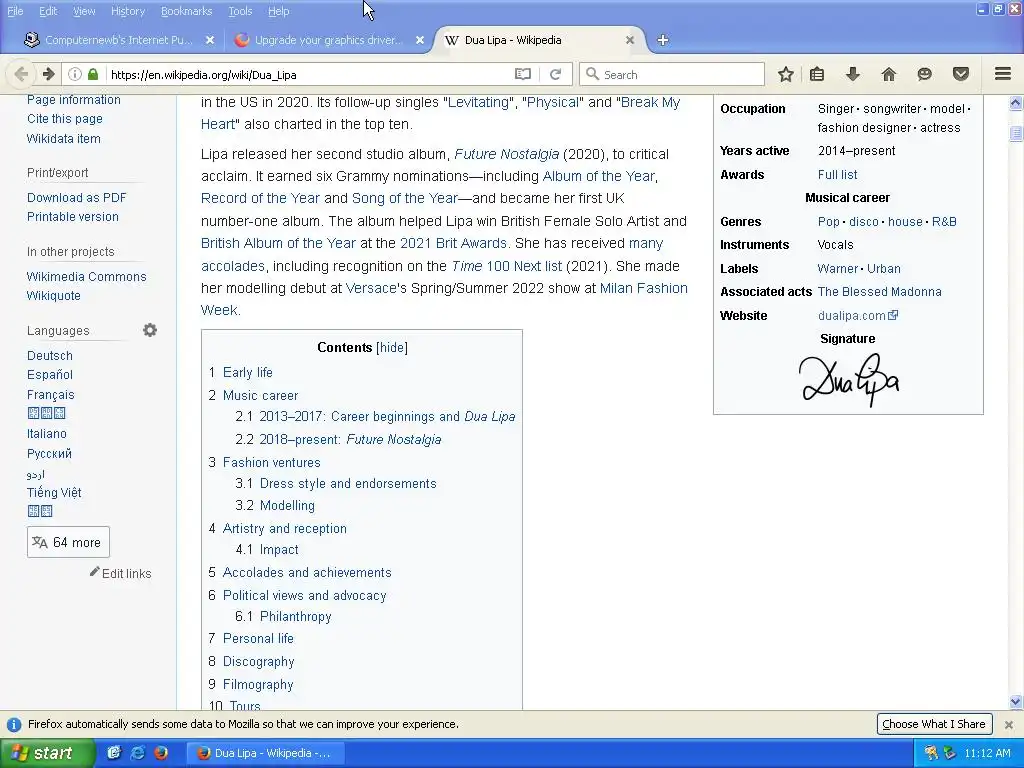Switch to Computernewb's Internet tab
This screenshot has width=1024, height=768.
(x=118, y=40)
